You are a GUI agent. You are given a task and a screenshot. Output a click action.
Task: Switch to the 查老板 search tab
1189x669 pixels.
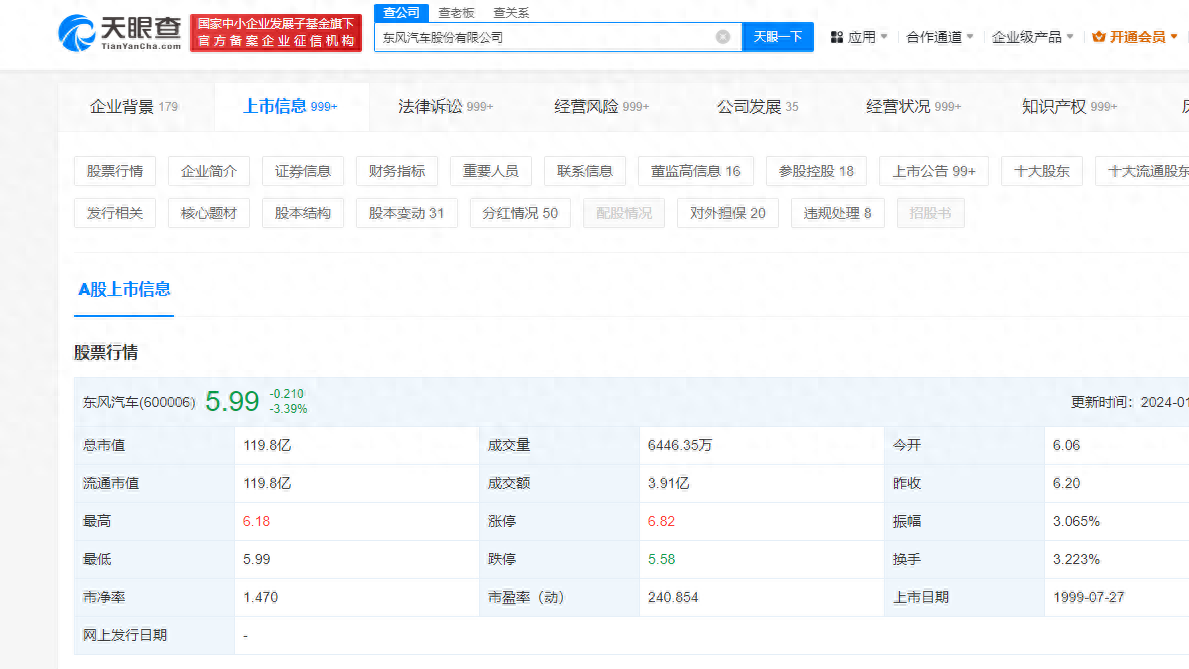click(x=456, y=13)
